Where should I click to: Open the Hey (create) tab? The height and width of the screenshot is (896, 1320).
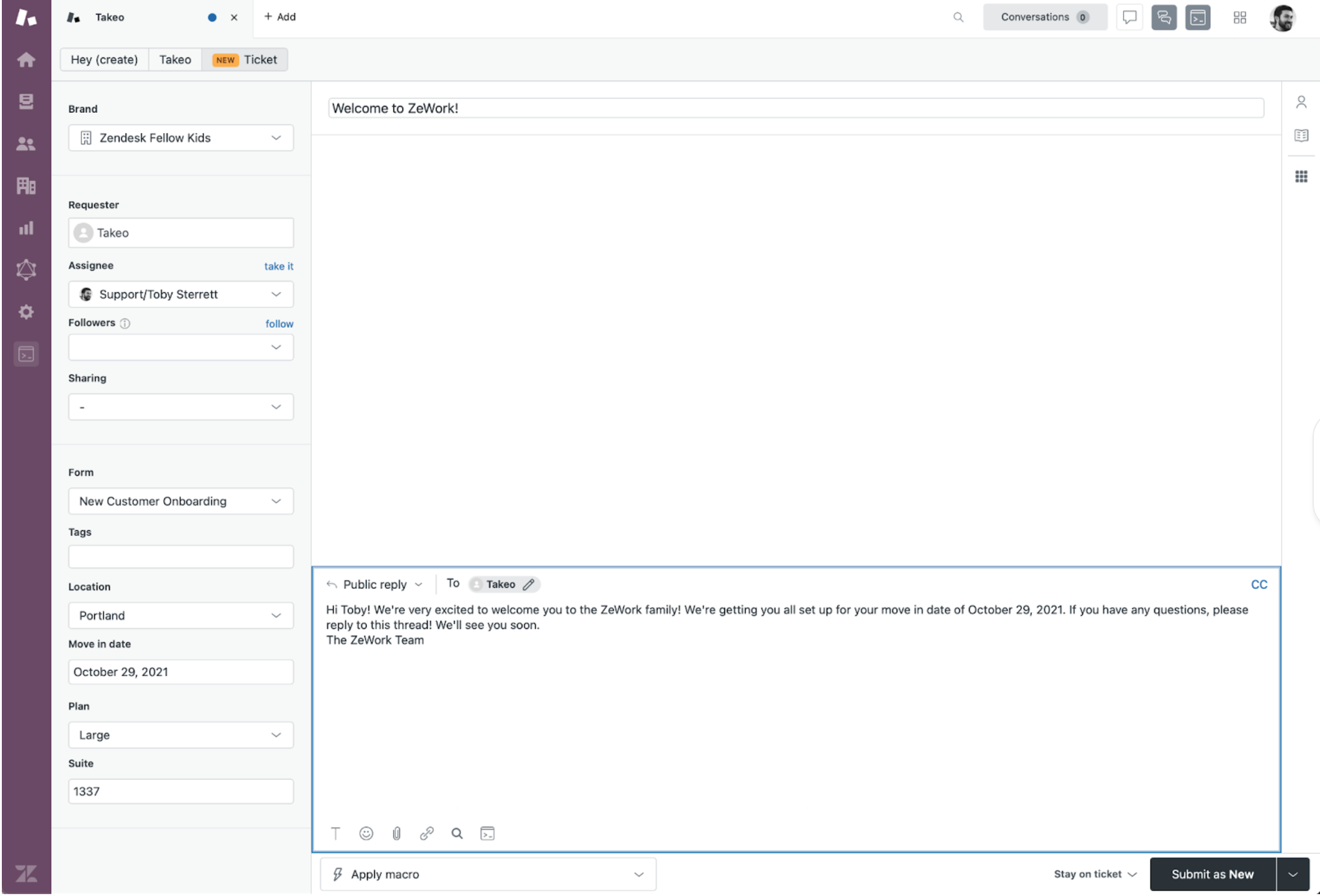(104, 59)
